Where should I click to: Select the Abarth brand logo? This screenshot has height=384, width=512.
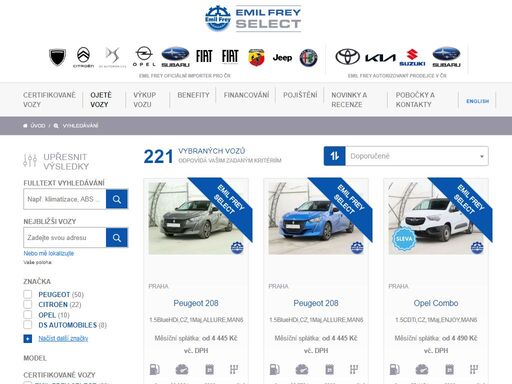click(x=256, y=57)
